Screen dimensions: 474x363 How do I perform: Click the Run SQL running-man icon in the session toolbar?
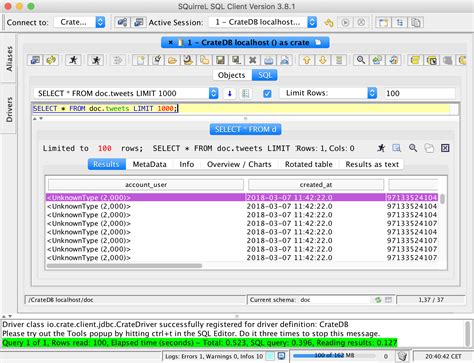(73, 60)
